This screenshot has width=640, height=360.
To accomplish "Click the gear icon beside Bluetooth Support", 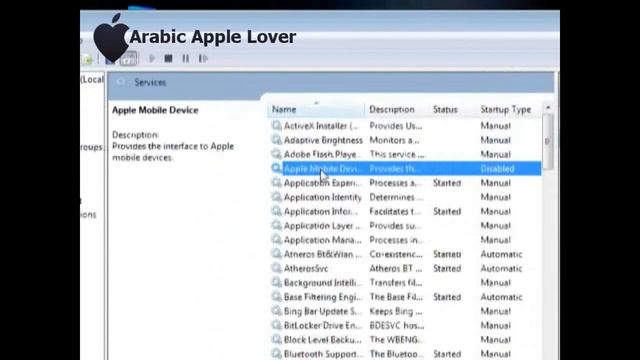I will pos(276,353).
